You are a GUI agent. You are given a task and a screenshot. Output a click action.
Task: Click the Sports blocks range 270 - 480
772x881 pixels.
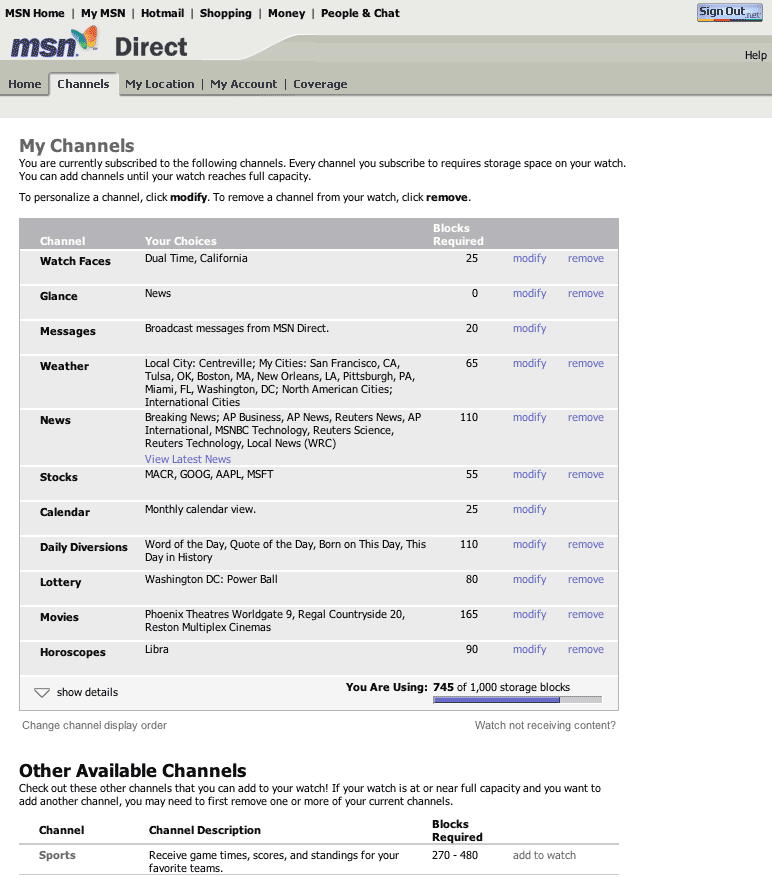[455, 855]
